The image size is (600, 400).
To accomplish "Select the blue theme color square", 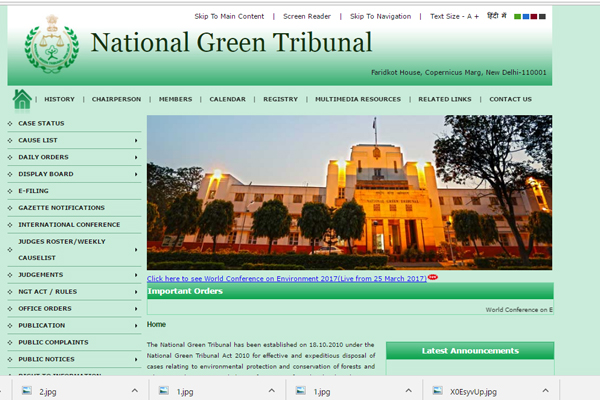I will click(524, 17).
